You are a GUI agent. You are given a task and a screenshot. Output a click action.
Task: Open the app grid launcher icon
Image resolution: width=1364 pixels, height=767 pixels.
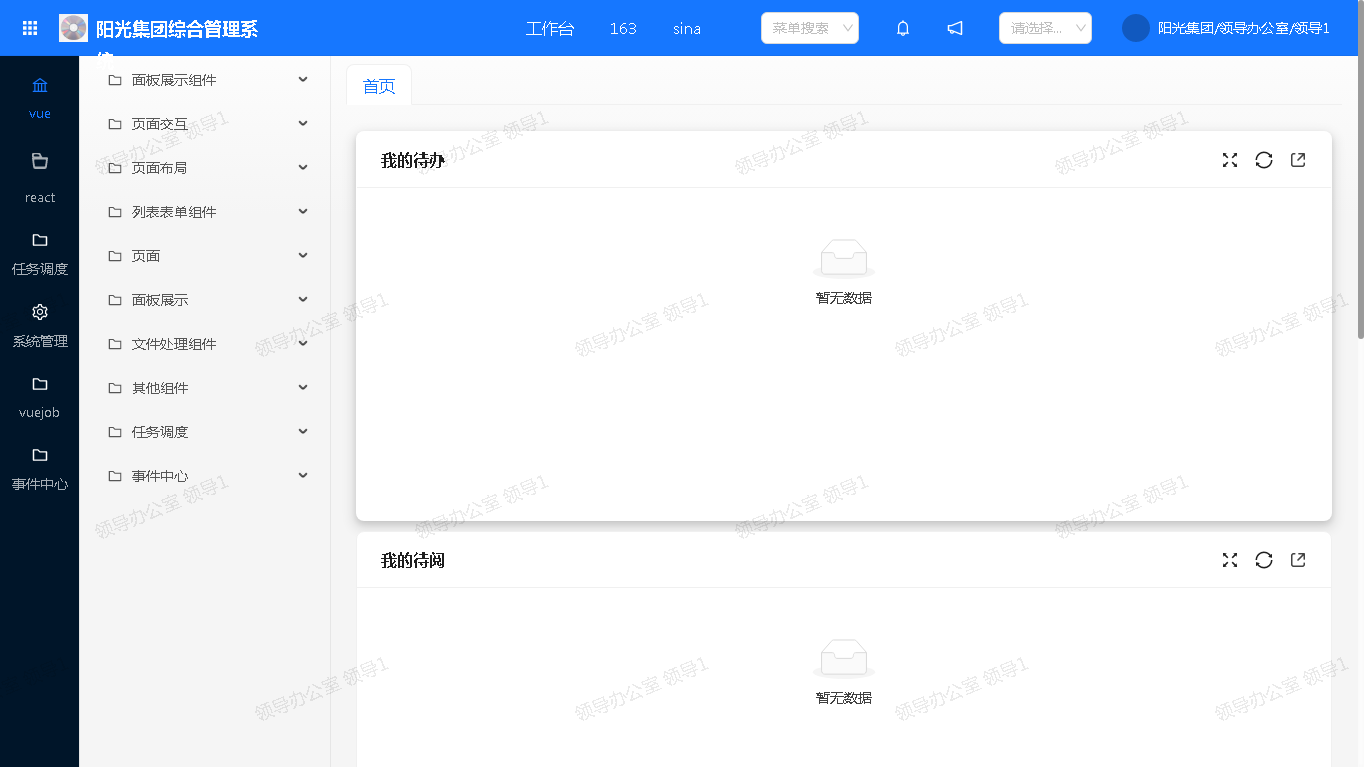pos(30,28)
